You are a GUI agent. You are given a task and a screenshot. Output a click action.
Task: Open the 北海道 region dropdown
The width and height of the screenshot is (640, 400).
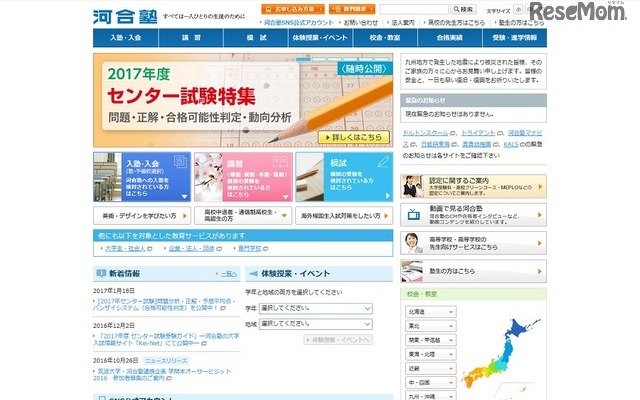coord(431,312)
